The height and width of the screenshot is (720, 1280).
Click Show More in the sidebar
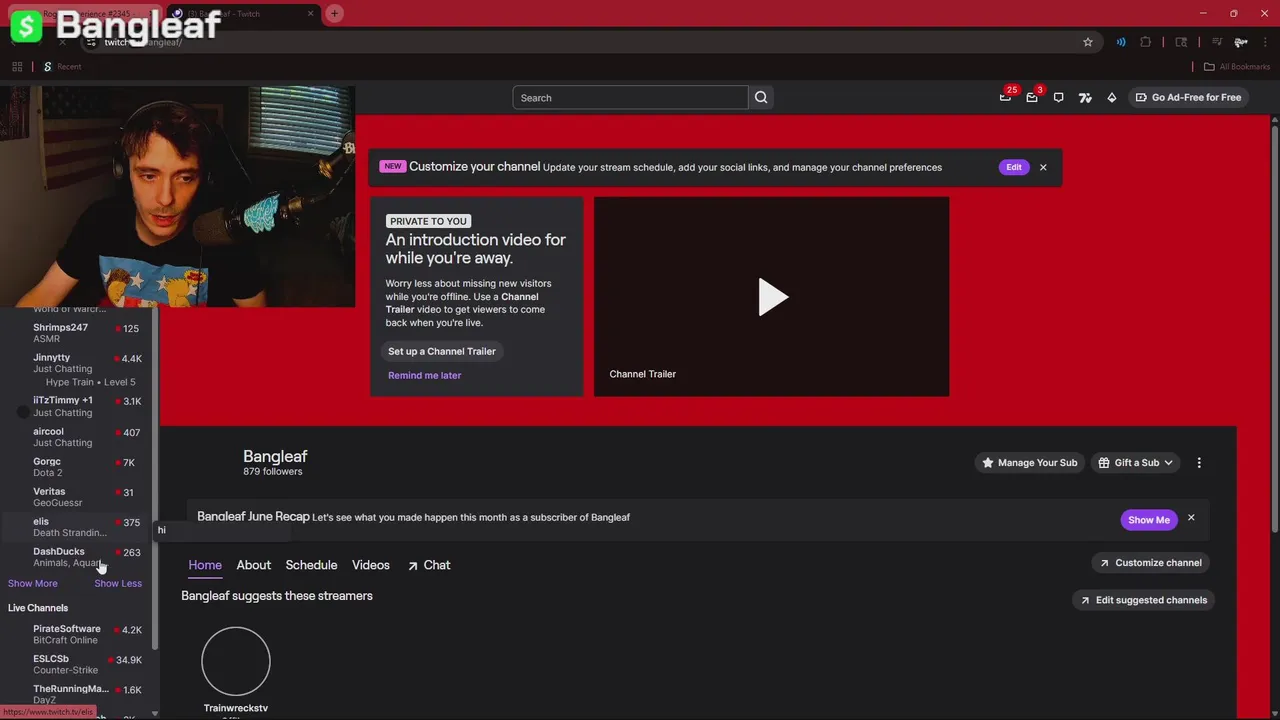point(33,583)
